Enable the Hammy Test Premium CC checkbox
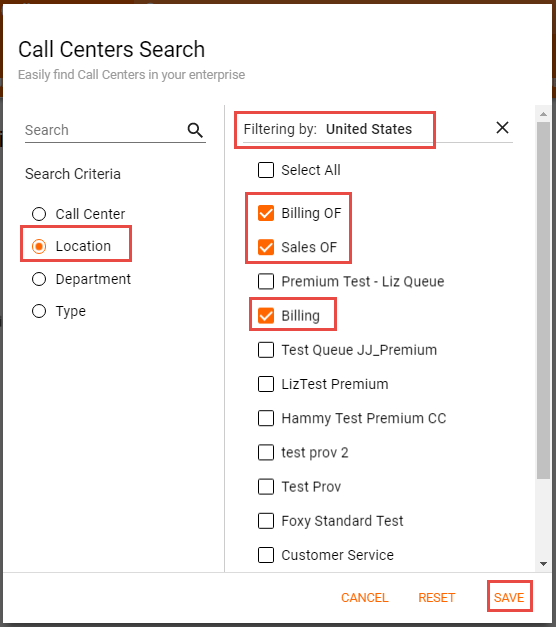The image size is (556, 627). click(x=266, y=418)
